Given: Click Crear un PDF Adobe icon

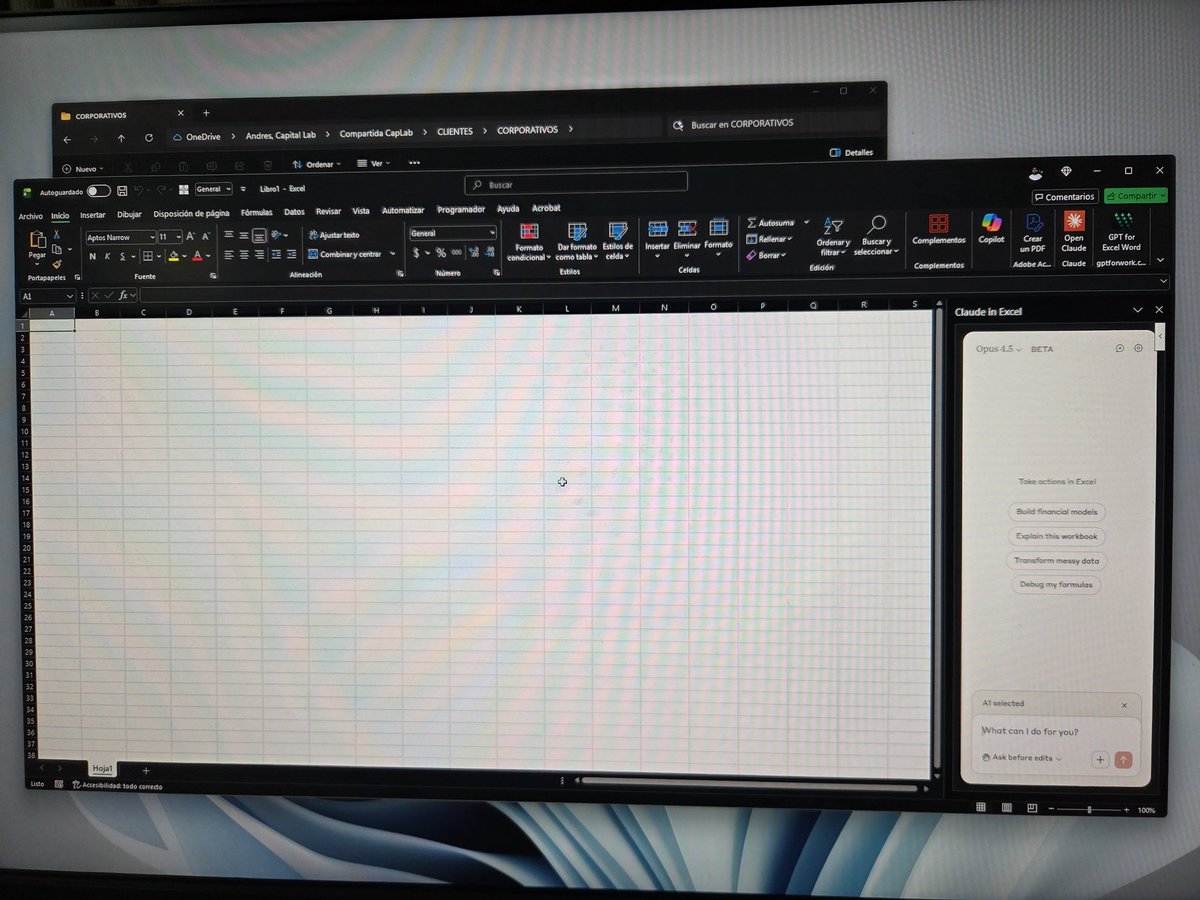Looking at the screenshot, I should click(x=1034, y=222).
